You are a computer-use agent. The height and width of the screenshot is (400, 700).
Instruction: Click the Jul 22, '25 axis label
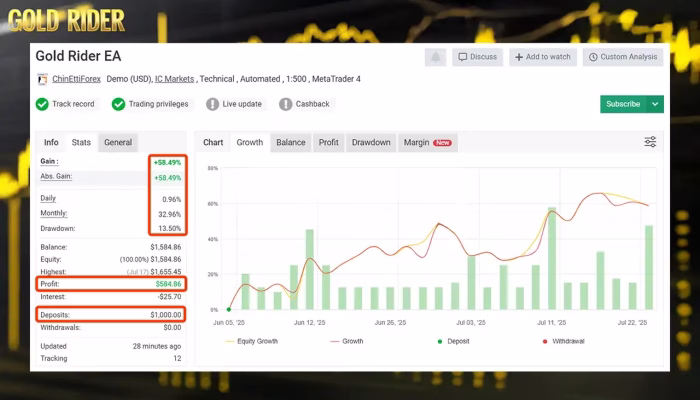(632, 322)
